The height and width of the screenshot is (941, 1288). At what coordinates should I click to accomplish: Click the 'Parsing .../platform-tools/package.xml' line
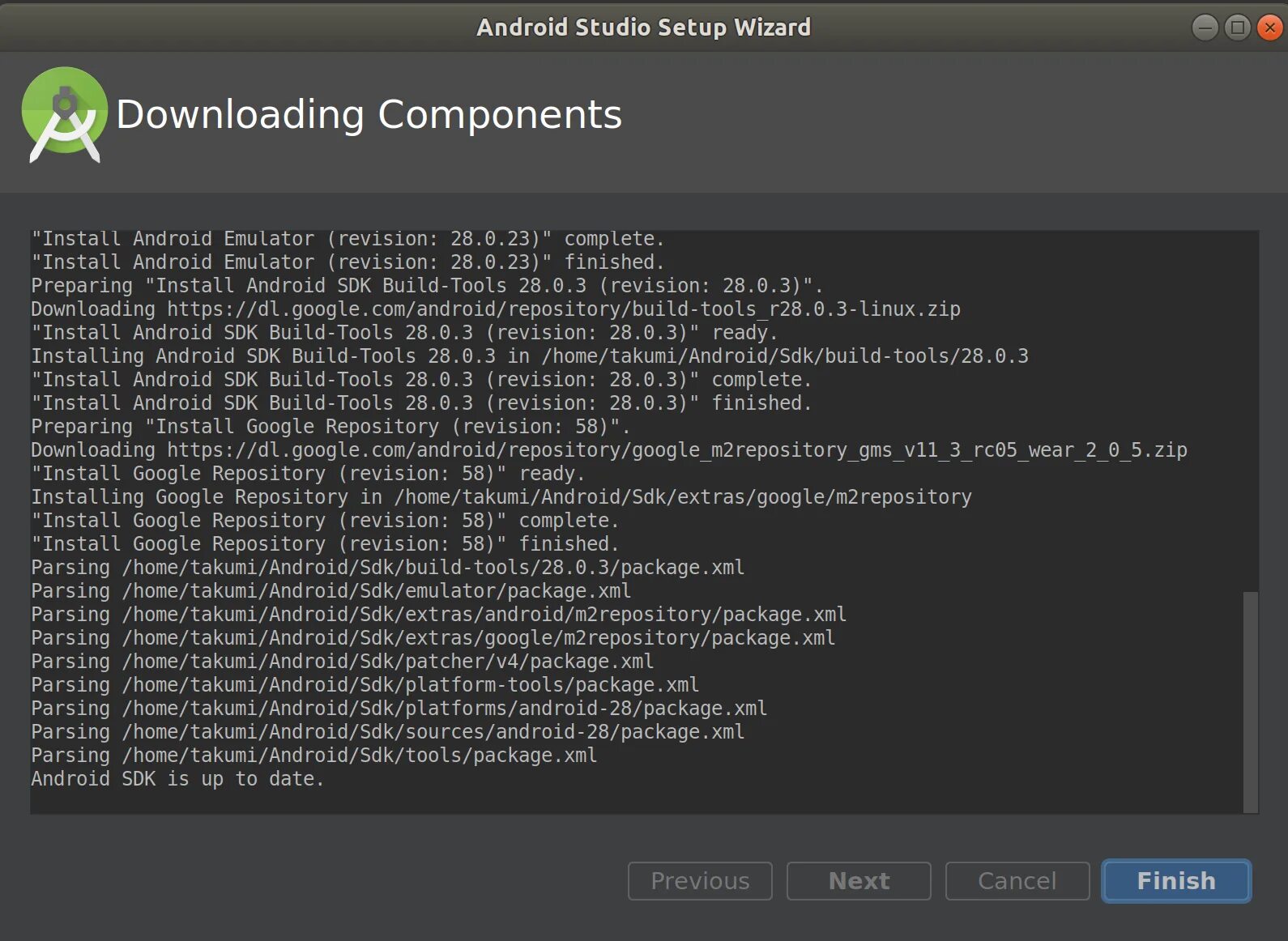(365, 685)
